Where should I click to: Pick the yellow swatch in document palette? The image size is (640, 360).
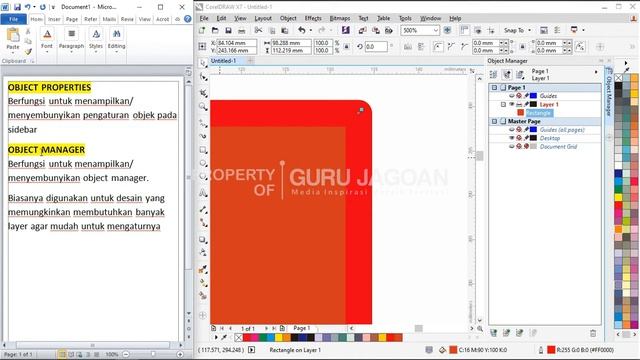278,338
